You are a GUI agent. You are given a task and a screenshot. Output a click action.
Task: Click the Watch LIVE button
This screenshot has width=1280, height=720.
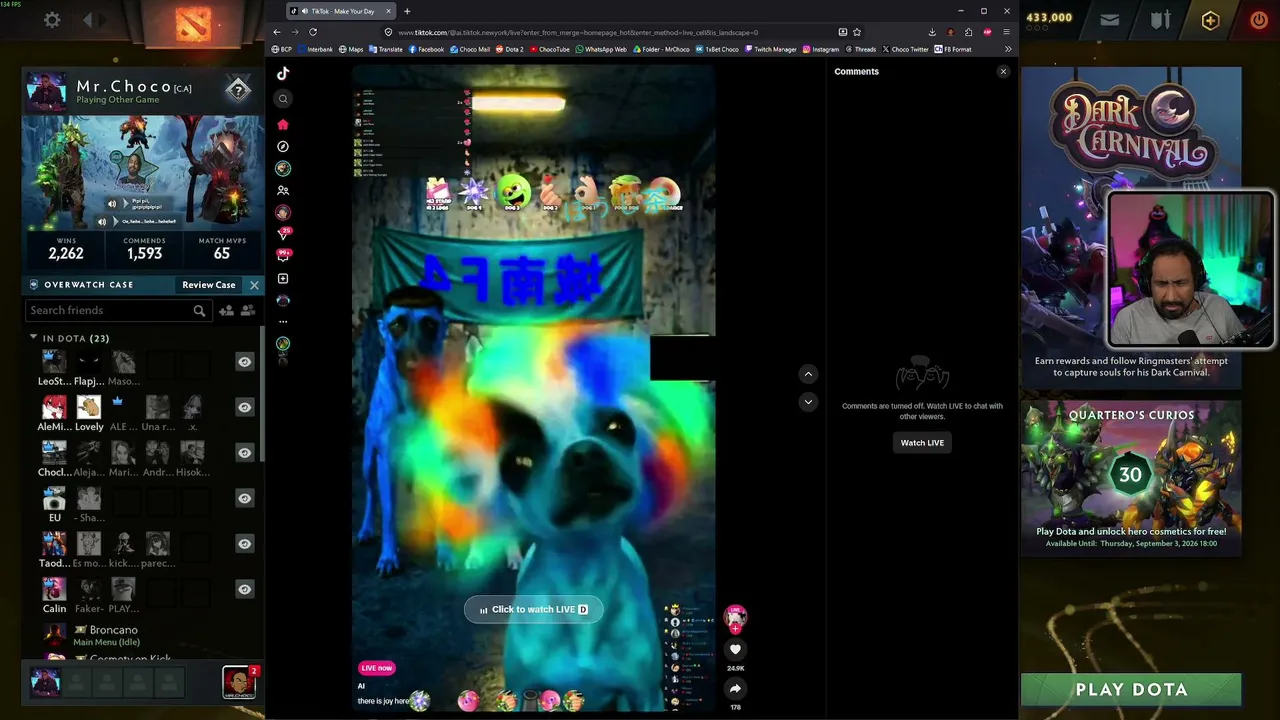pos(922,443)
